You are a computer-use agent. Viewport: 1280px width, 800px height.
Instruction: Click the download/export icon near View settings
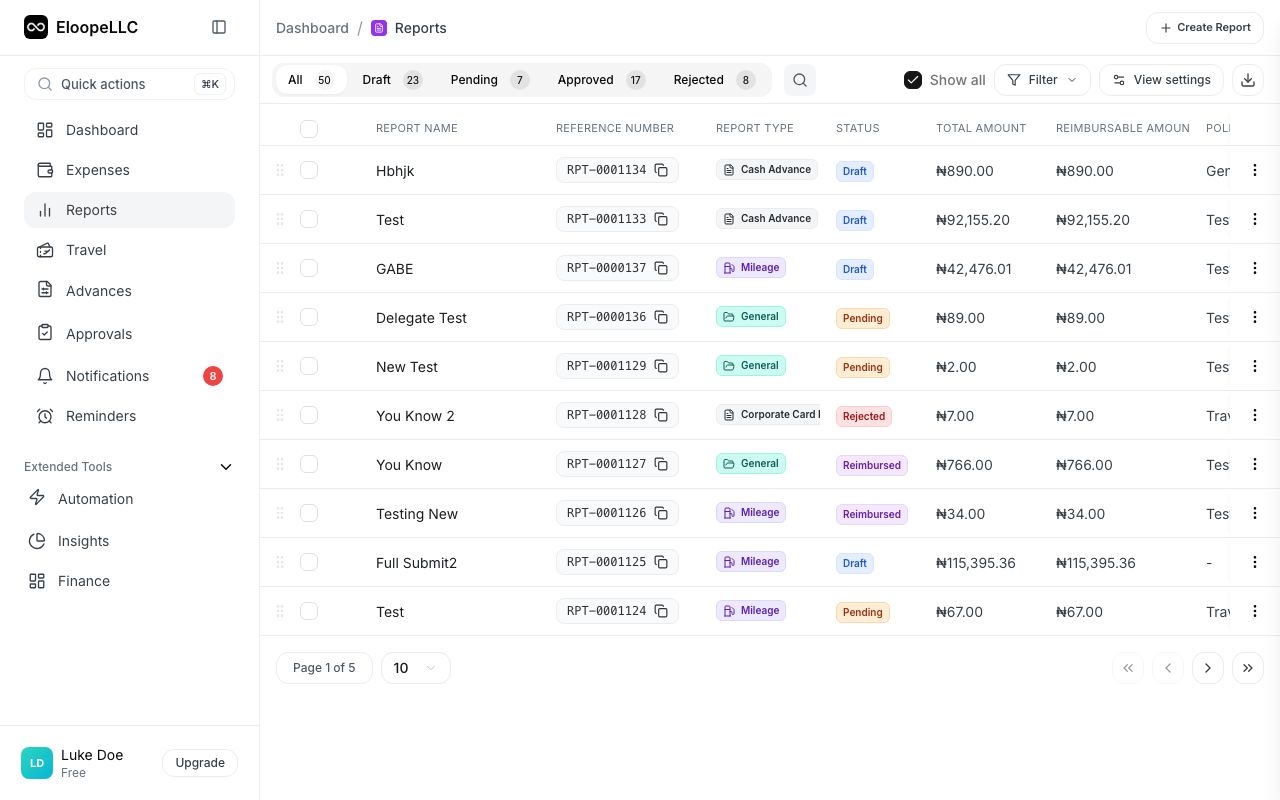tap(1248, 79)
